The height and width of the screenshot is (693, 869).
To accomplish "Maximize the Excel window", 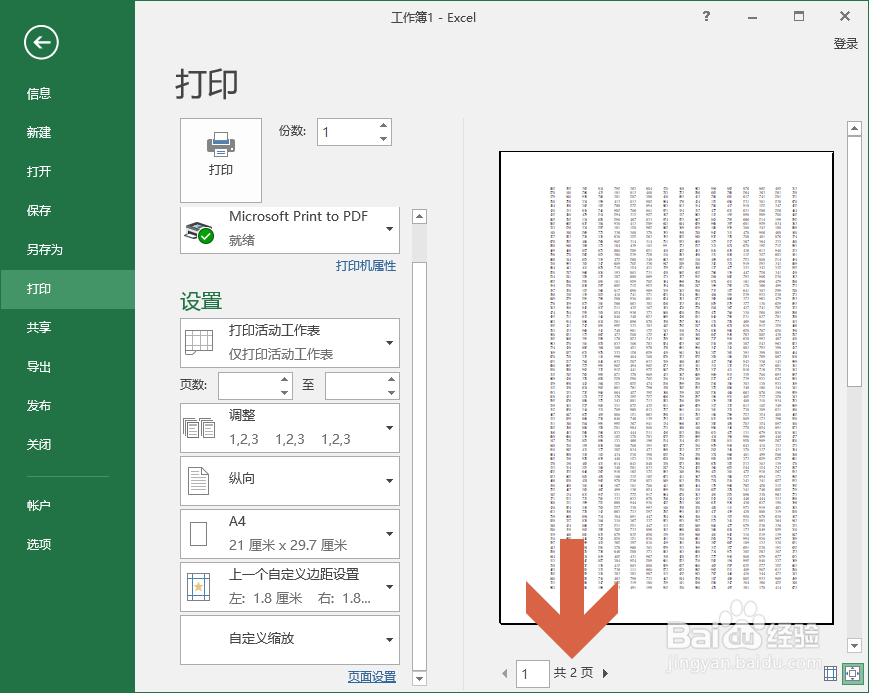I will coord(799,17).
